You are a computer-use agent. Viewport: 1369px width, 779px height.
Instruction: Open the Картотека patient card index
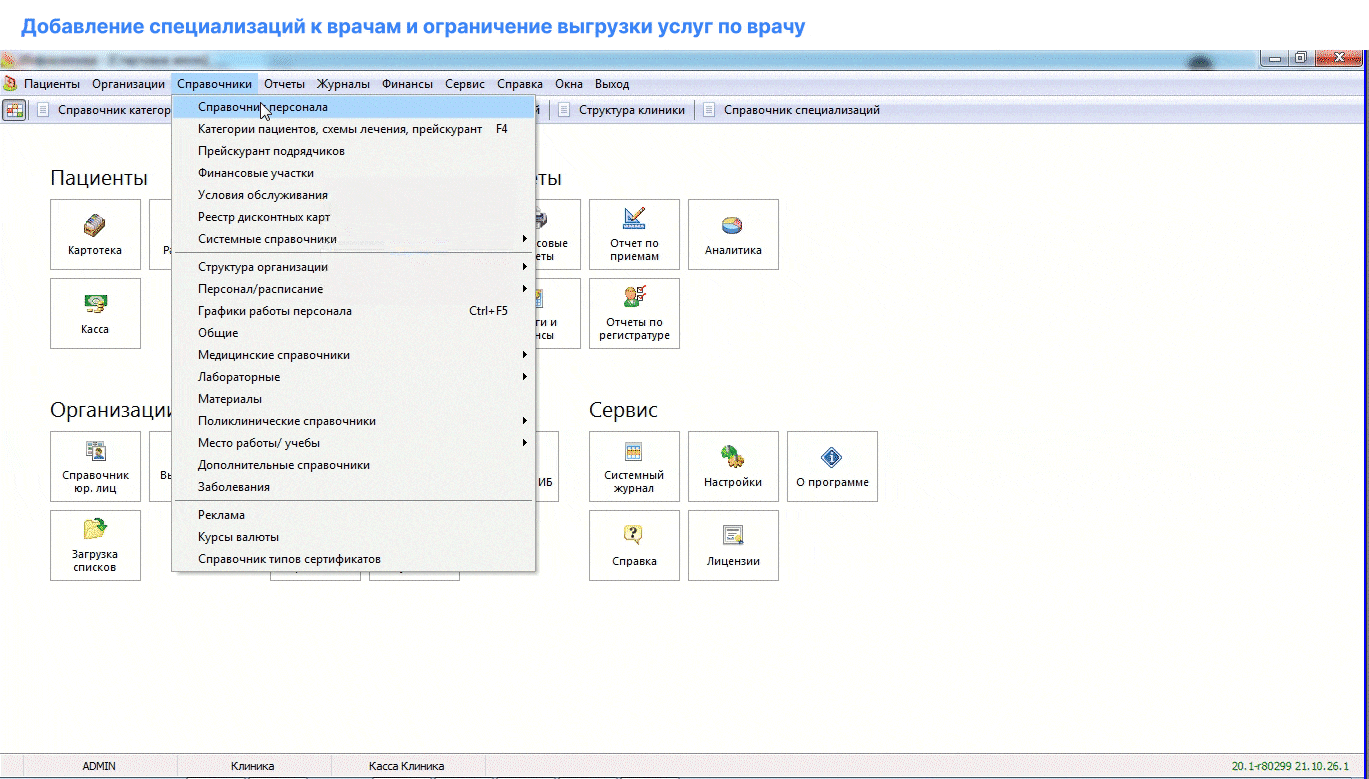pyautogui.click(x=95, y=234)
